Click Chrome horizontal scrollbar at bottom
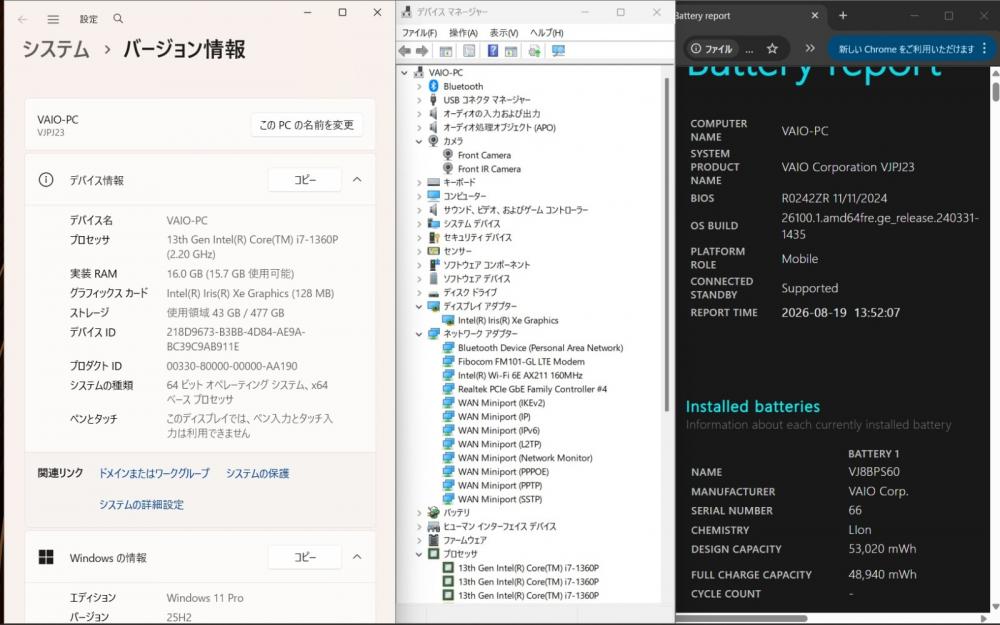Viewport: 1000px width, 625px height. [742, 618]
